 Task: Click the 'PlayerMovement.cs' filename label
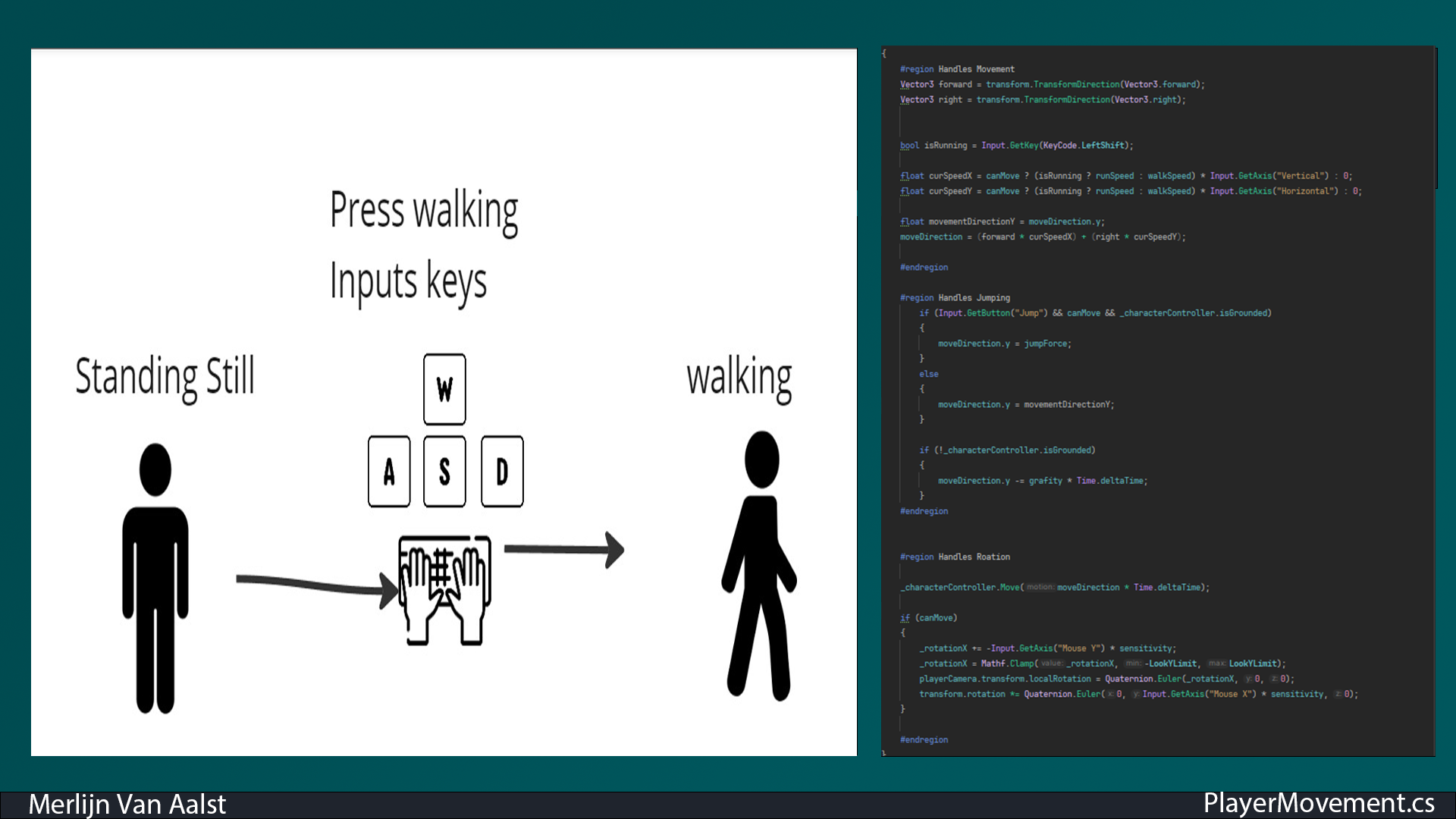tap(1319, 803)
